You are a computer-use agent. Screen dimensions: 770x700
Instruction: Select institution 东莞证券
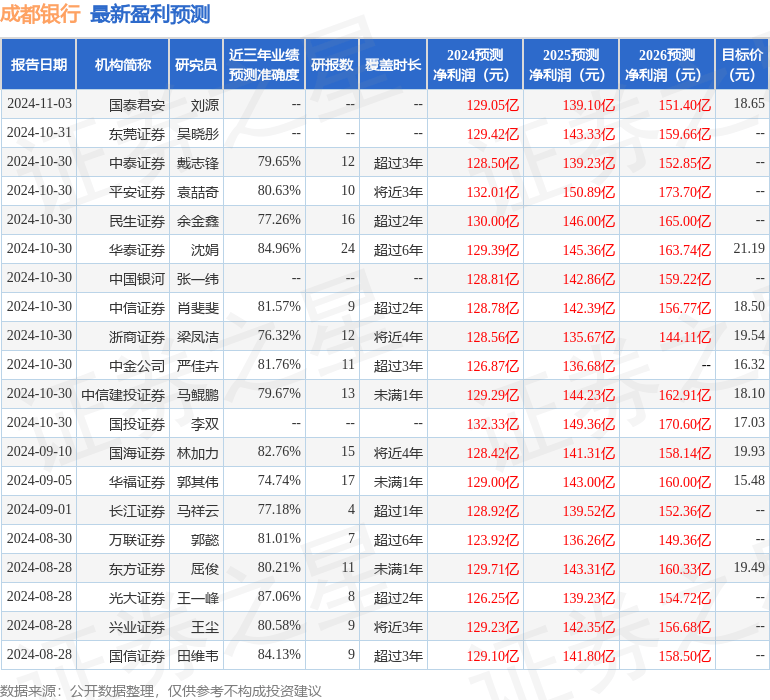click(137, 134)
